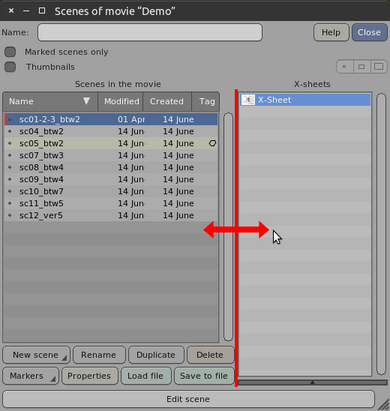This screenshot has width=390, height=411.
Task: Select scene sc12_ver5
Action: [111, 215]
